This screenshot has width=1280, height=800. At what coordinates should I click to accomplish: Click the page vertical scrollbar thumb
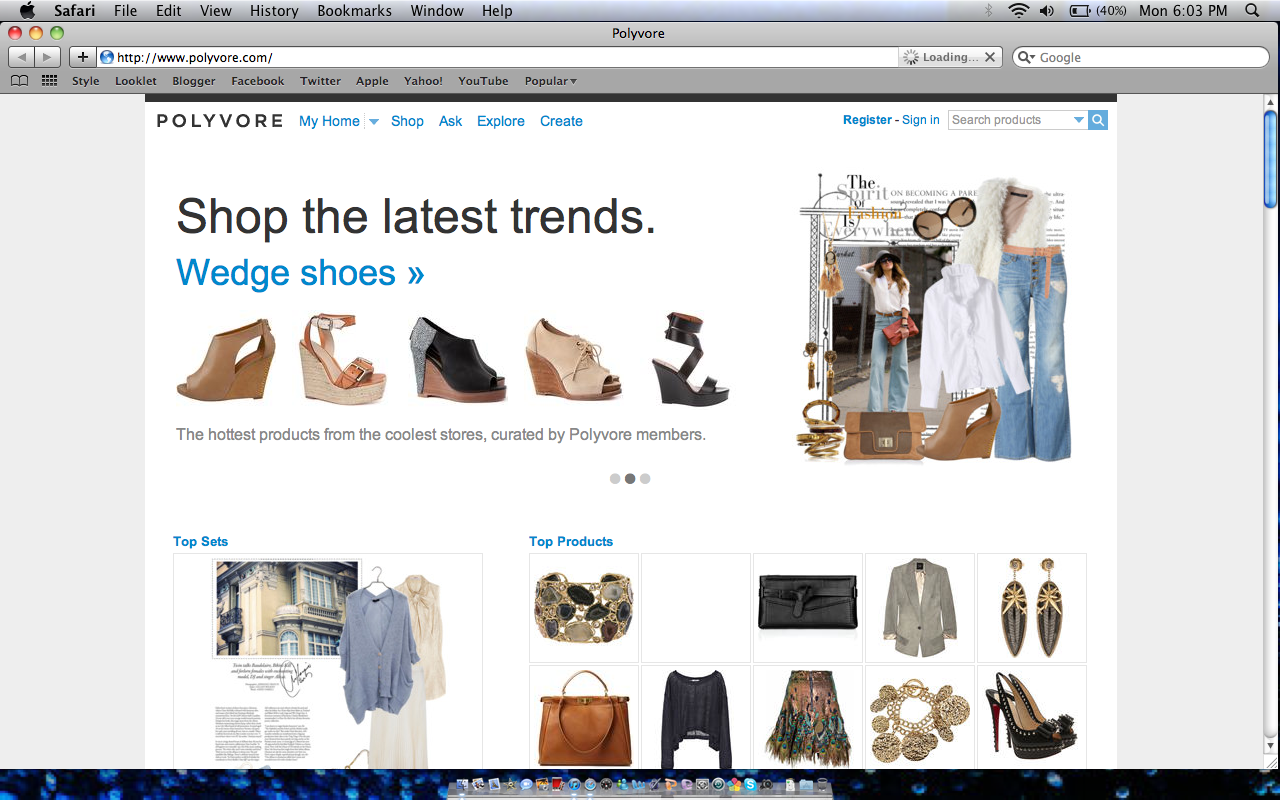tap(1271, 159)
